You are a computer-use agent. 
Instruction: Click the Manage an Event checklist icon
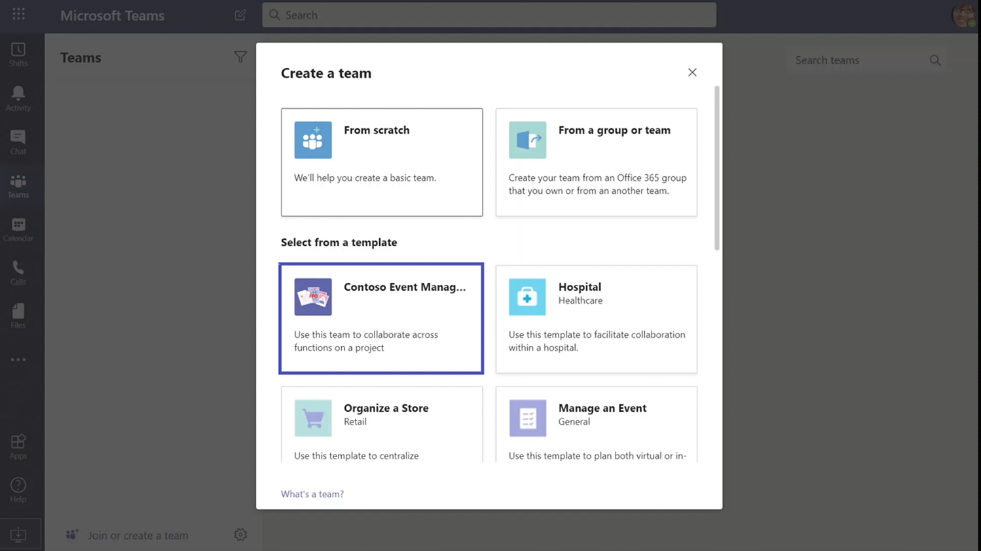pos(527,418)
